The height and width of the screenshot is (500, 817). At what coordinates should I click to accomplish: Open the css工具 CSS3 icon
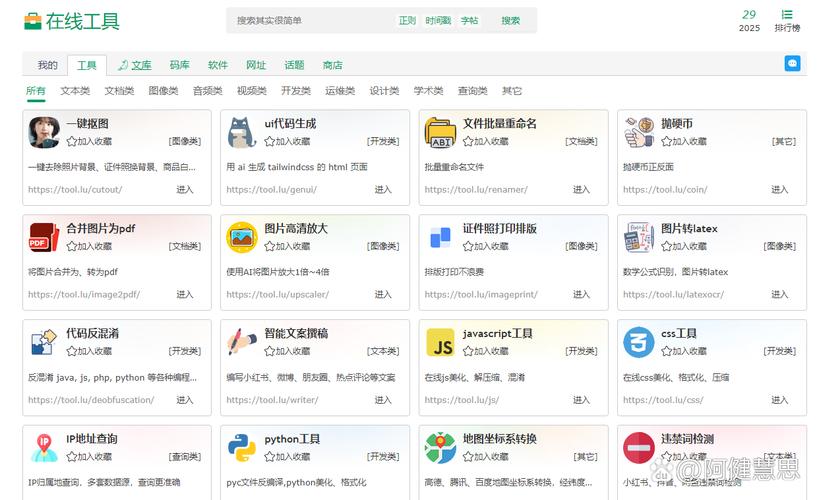click(638, 342)
